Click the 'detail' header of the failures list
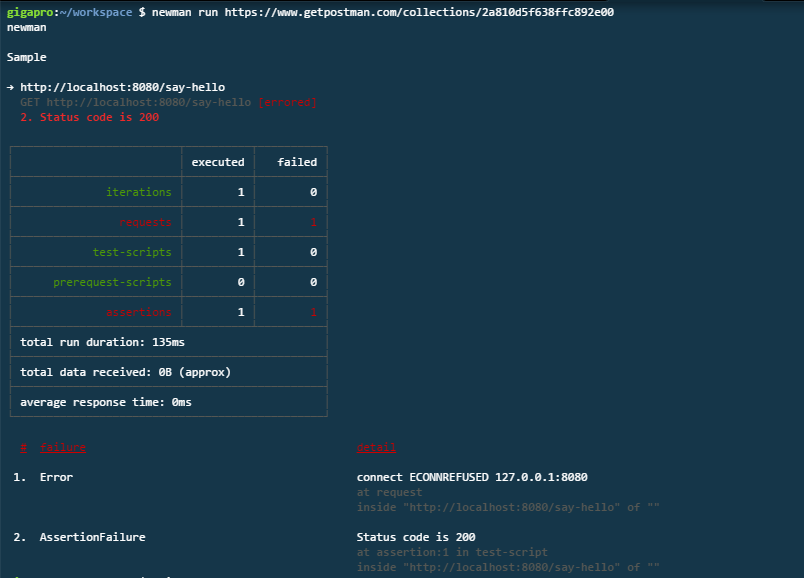Image resolution: width=804 pixels, height=578 pixels. click(x=376, y=447)
